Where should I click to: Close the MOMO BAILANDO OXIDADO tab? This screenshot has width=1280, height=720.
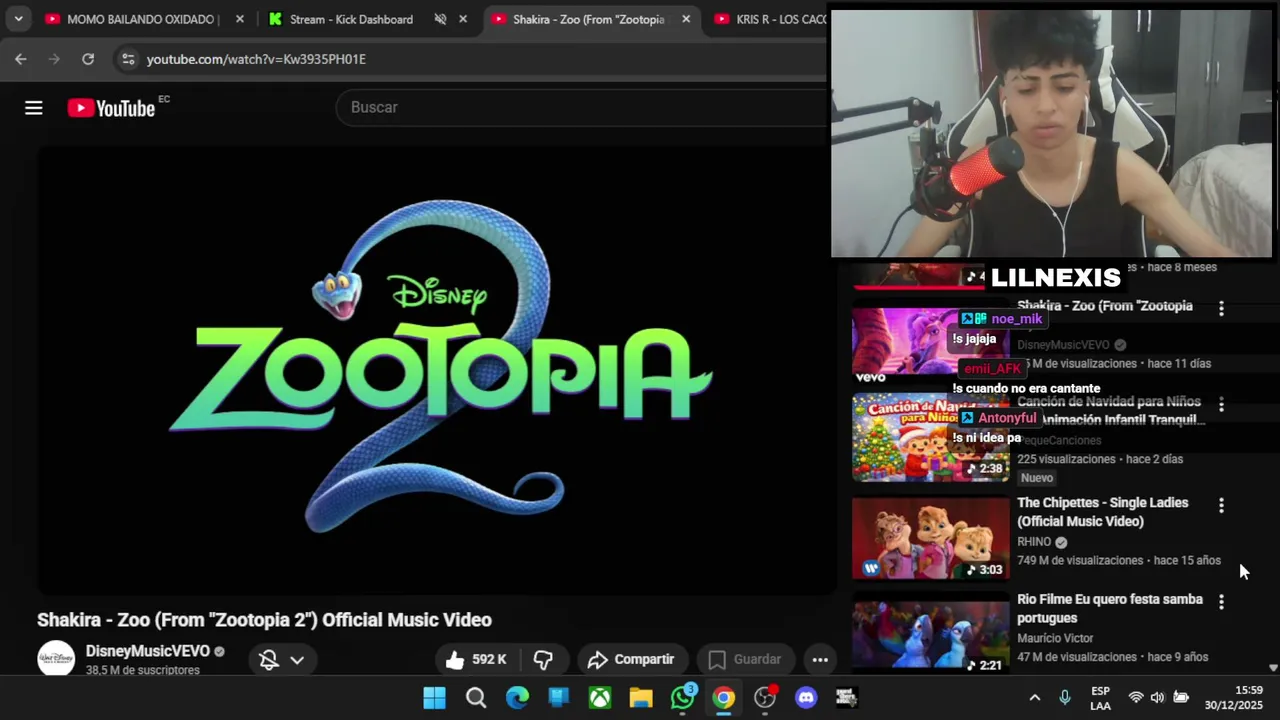click(239, 19)
